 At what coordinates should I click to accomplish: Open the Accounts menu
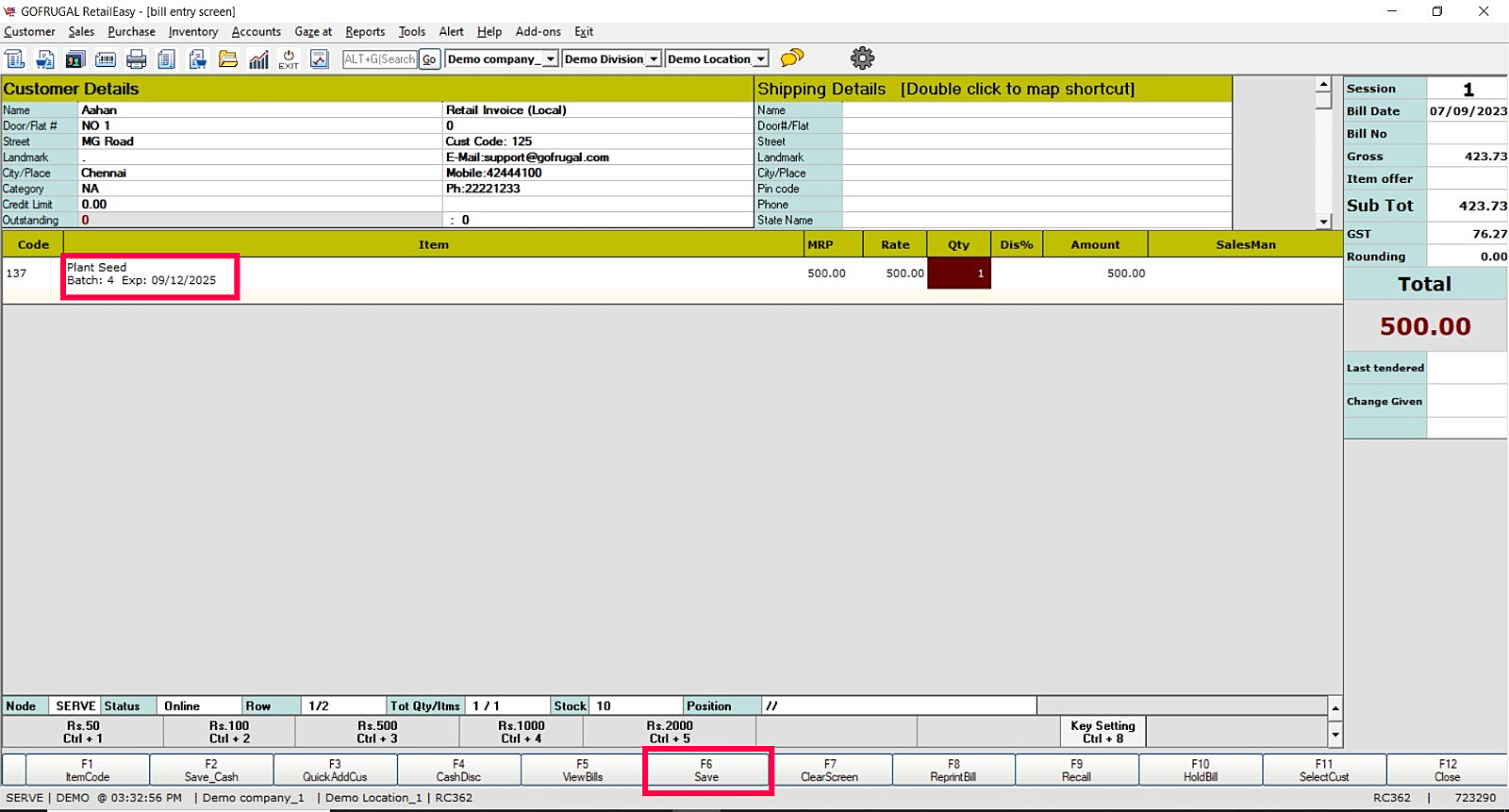tap(257, 32)
